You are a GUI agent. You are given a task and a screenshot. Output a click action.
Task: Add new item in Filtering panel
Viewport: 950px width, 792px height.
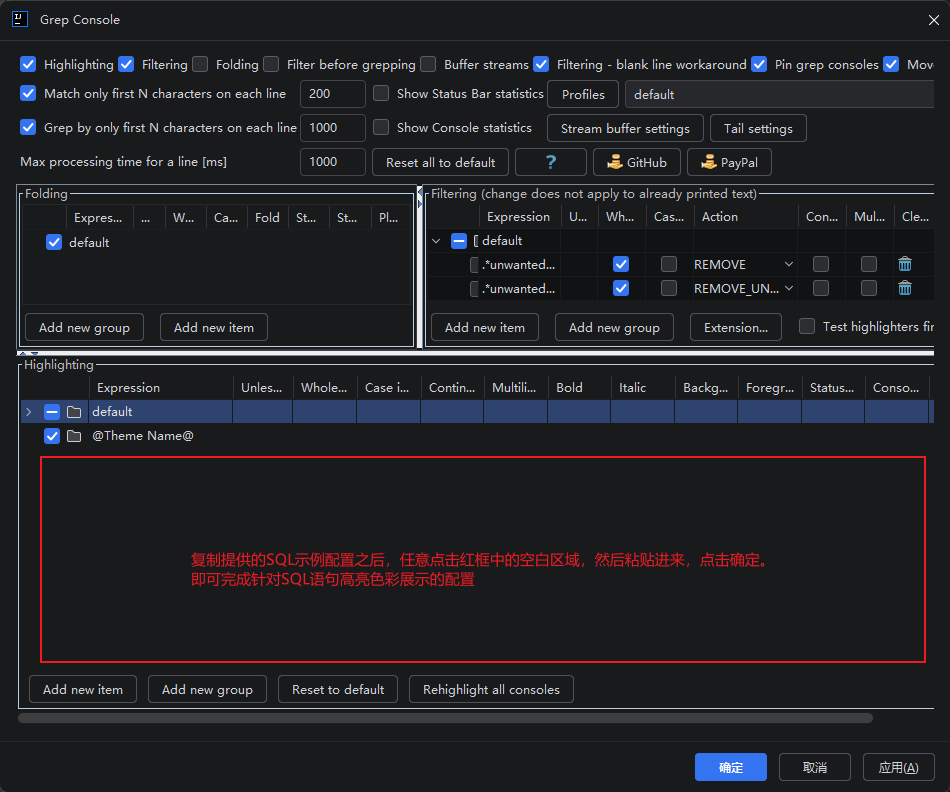tap(485, 327)
